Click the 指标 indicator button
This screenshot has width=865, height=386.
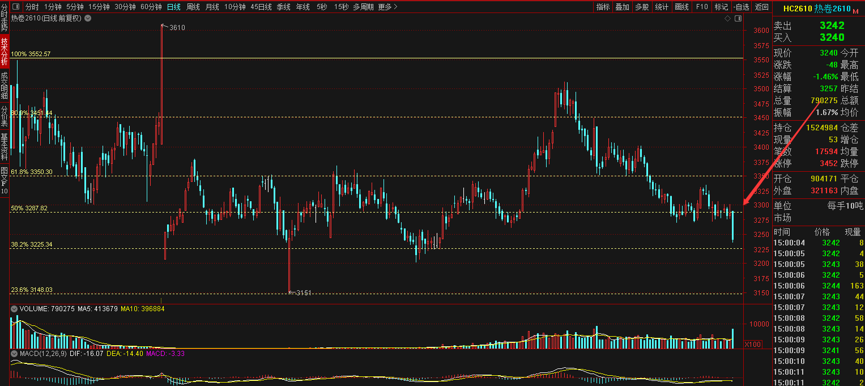[603, 7]
